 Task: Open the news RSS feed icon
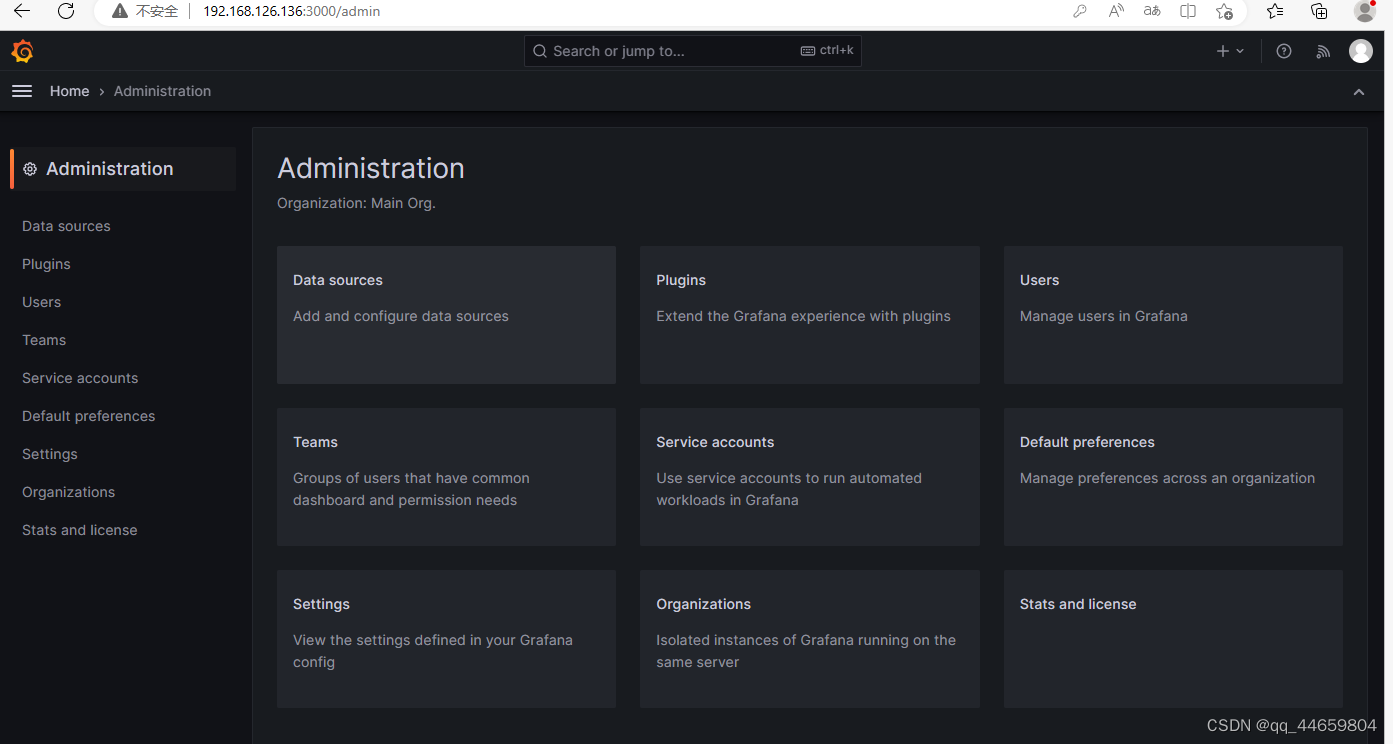pyautogui.click(x=1323, y=51)
